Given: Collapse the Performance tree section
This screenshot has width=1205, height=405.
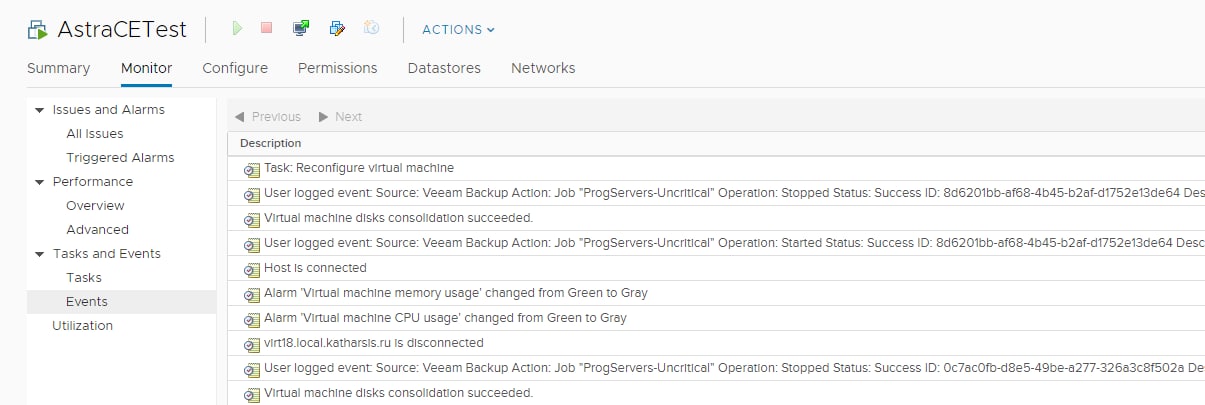Looking at the screenshot, I should click(40, 182).
